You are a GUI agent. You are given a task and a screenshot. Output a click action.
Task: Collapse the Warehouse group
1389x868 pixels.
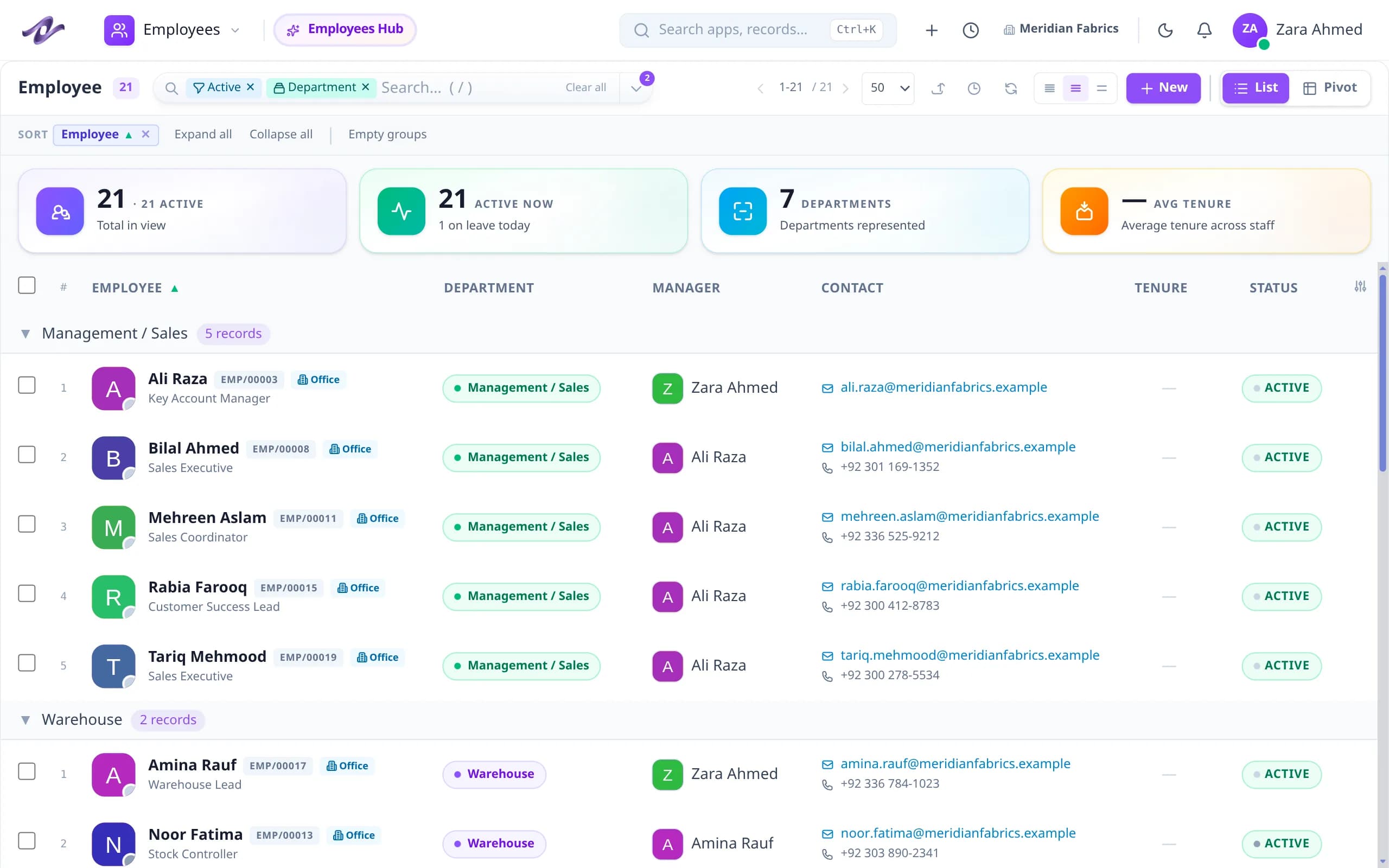(x=26, y=720)
